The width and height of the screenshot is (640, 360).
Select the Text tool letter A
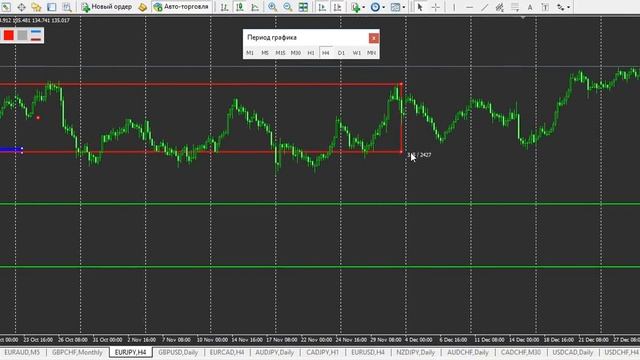[530, 7]
